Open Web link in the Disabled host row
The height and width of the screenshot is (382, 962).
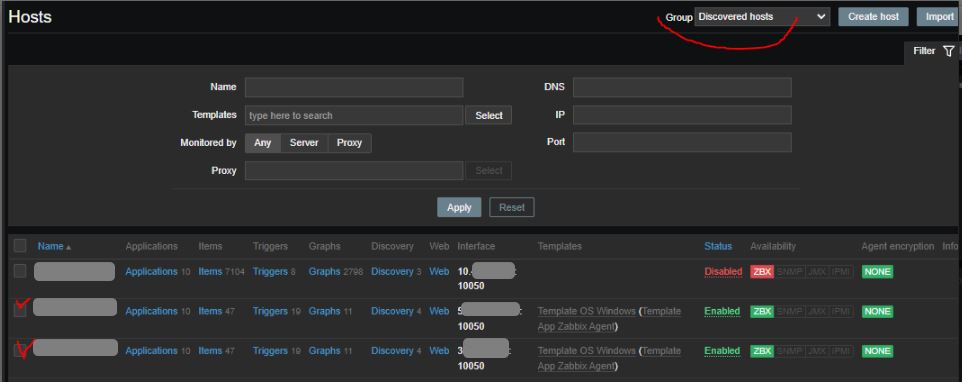point(439,271)
